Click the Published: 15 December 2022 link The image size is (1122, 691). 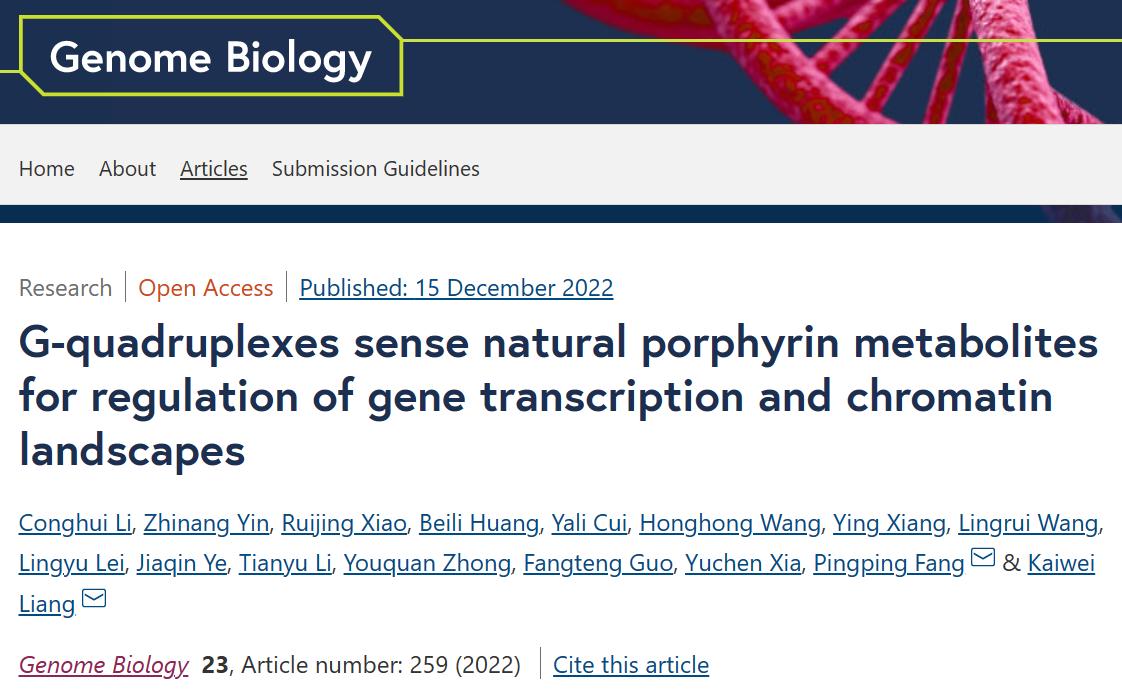[457, 288]
